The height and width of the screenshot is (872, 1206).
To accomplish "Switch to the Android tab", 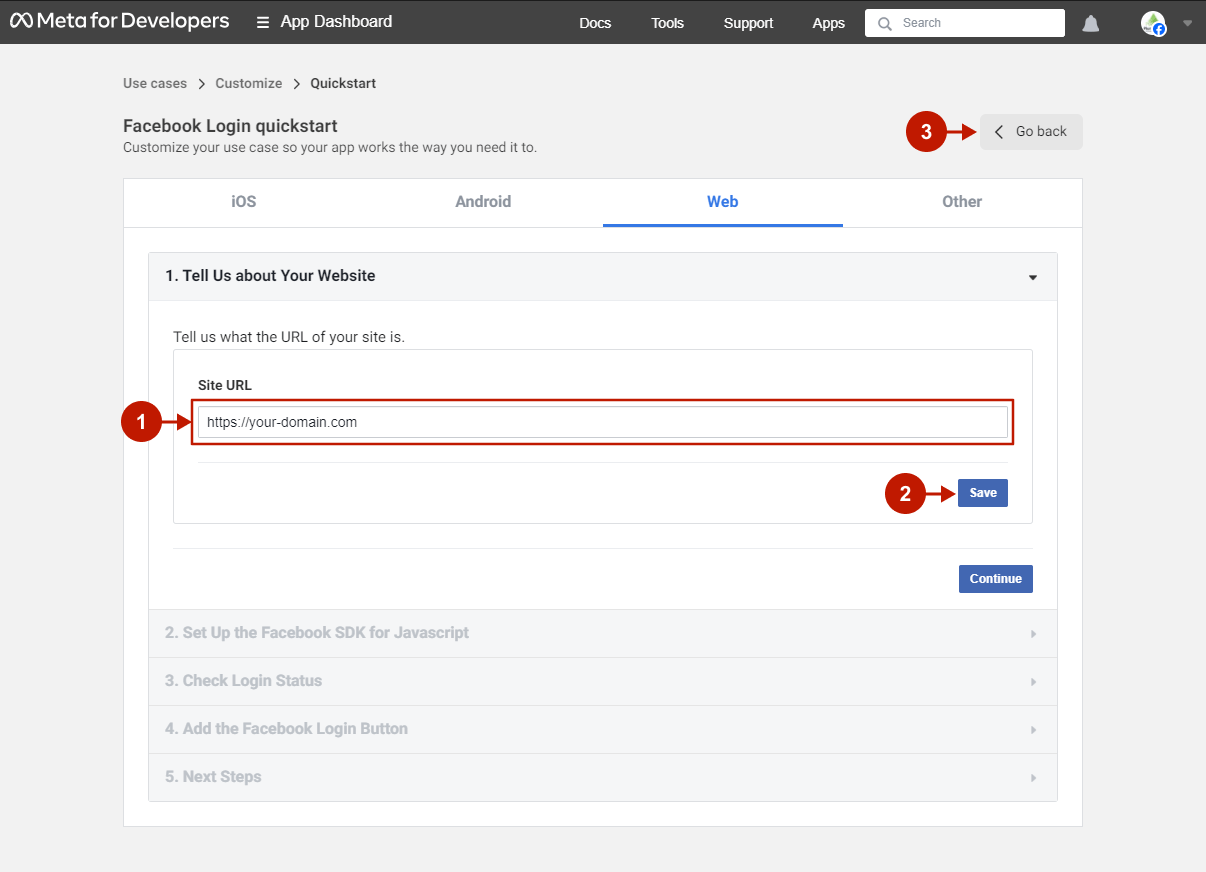I will 483,202.
